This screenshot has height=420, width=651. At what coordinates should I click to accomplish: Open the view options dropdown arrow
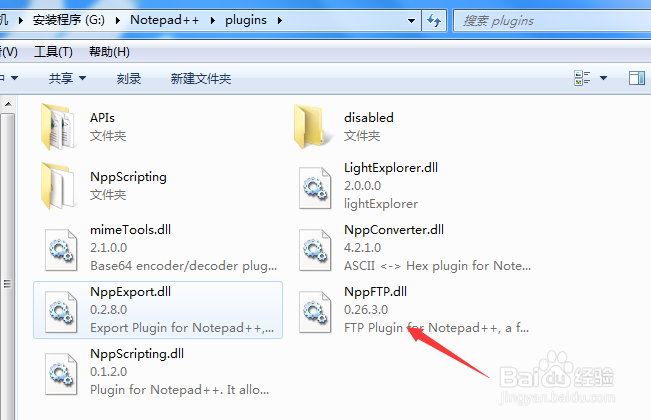tap(604, 78)
